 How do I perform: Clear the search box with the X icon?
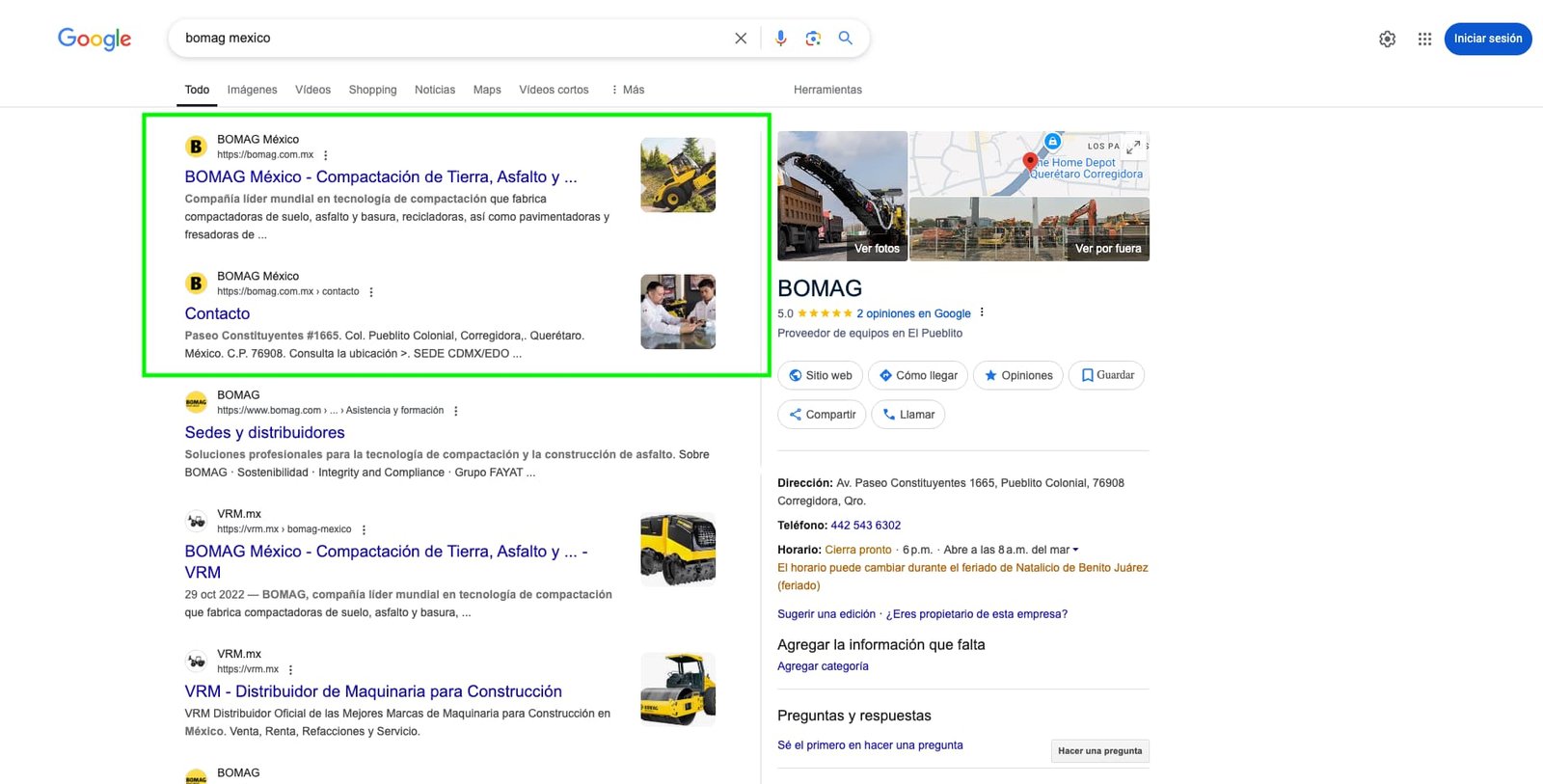pos(741,39)
